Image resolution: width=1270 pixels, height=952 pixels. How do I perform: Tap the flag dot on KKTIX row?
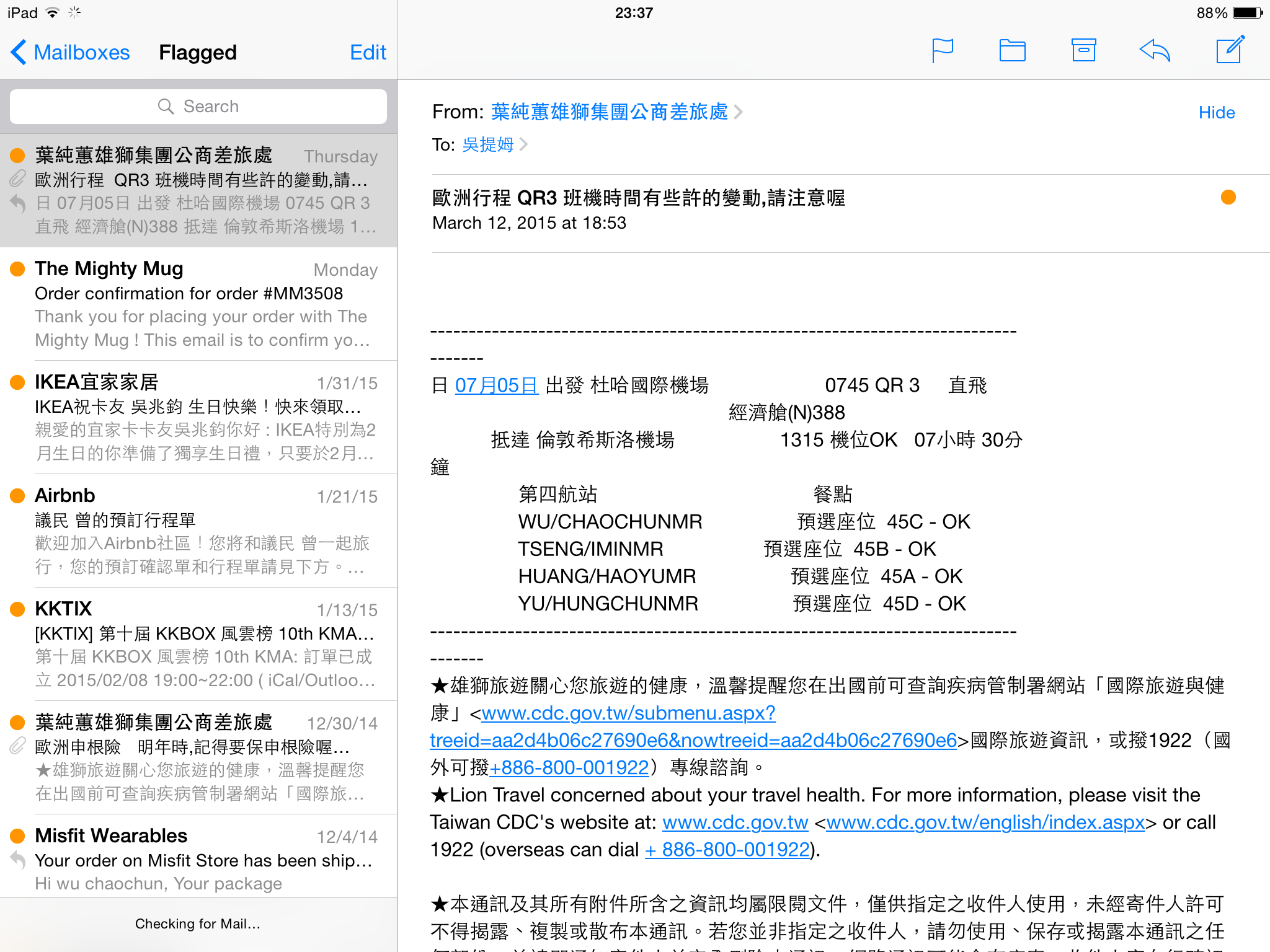pos(17,609)
